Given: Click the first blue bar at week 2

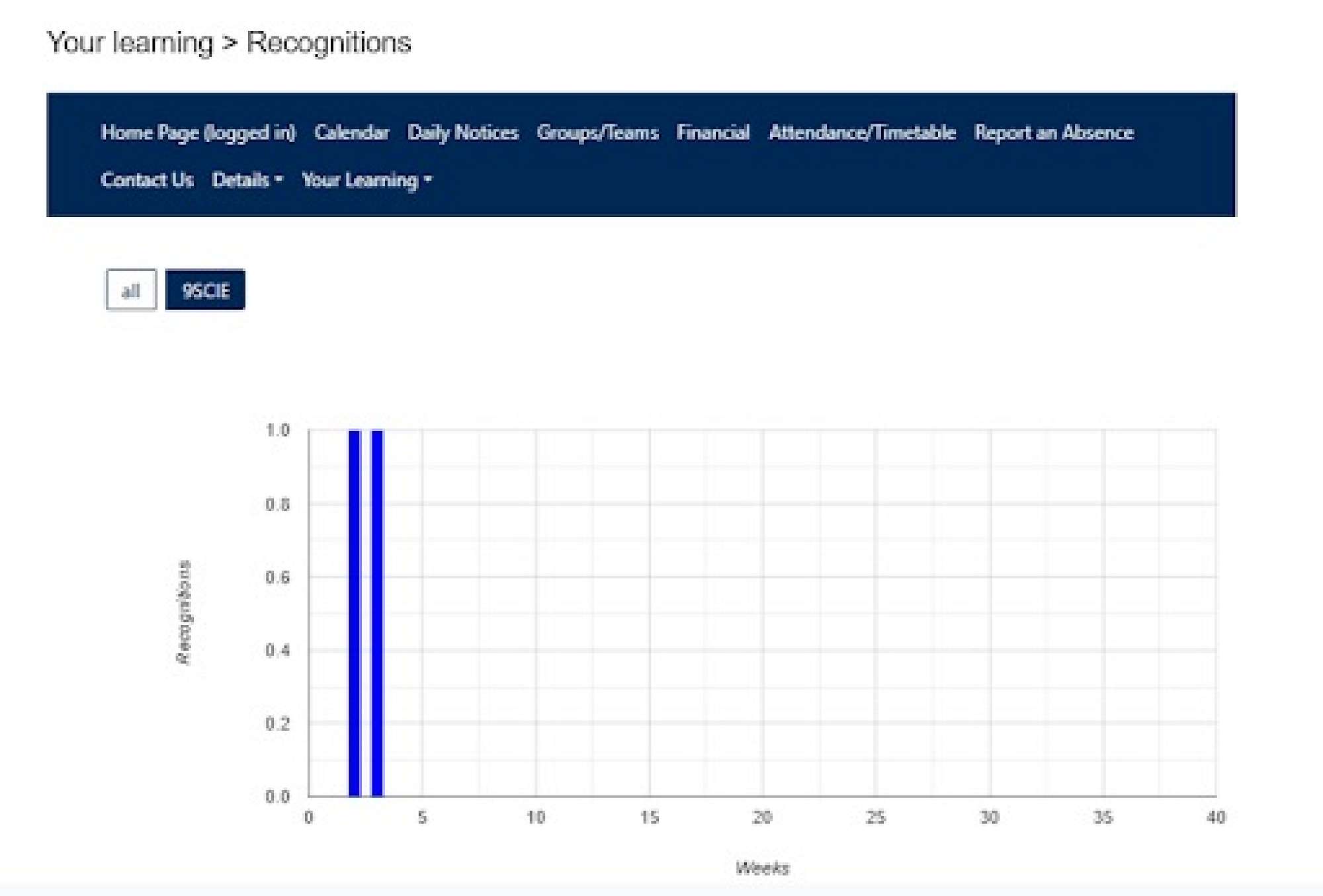Looking at the screenshot, I should [355, 612].
